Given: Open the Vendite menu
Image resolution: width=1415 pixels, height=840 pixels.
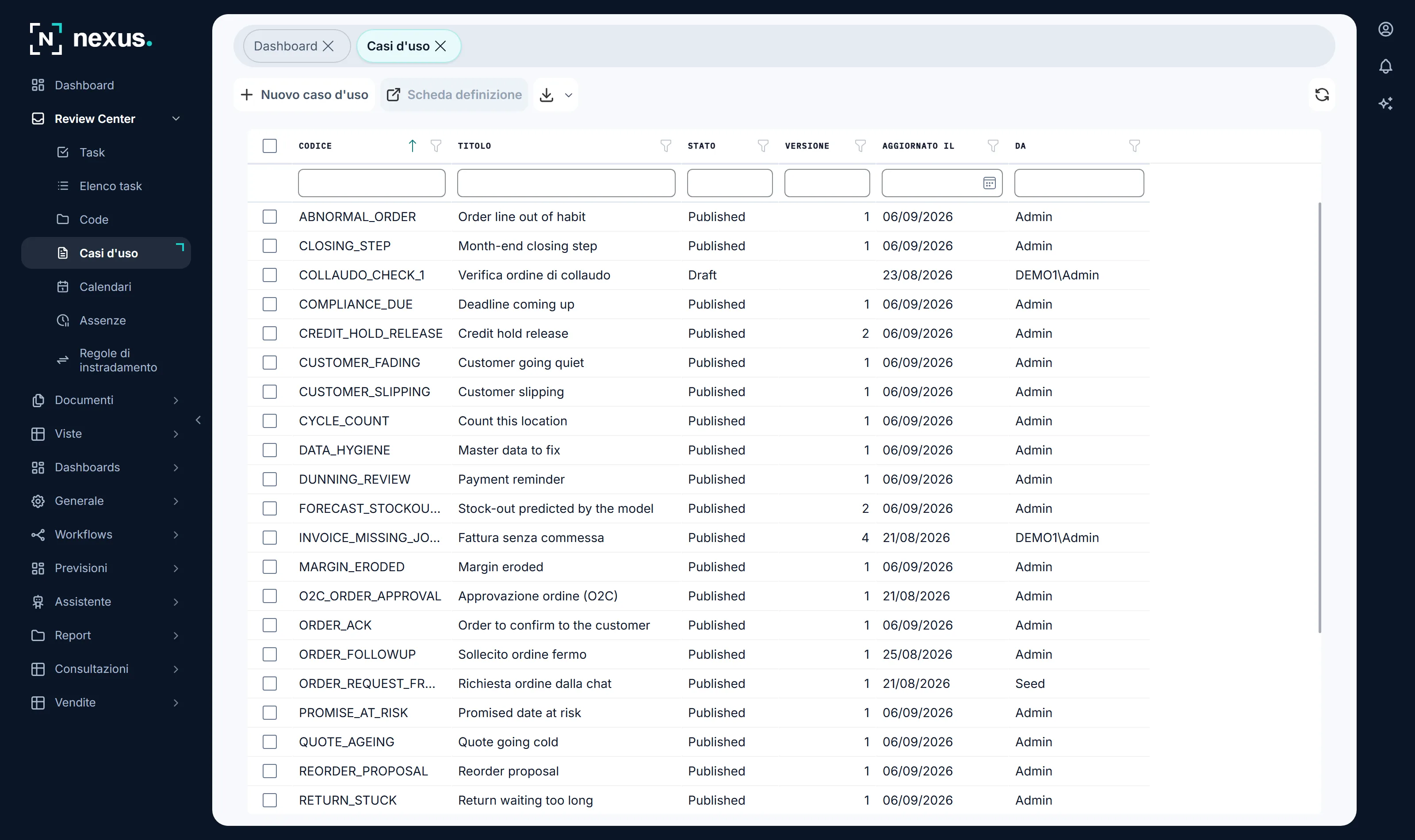Looking at the screenshot, I should click(107, 703).
